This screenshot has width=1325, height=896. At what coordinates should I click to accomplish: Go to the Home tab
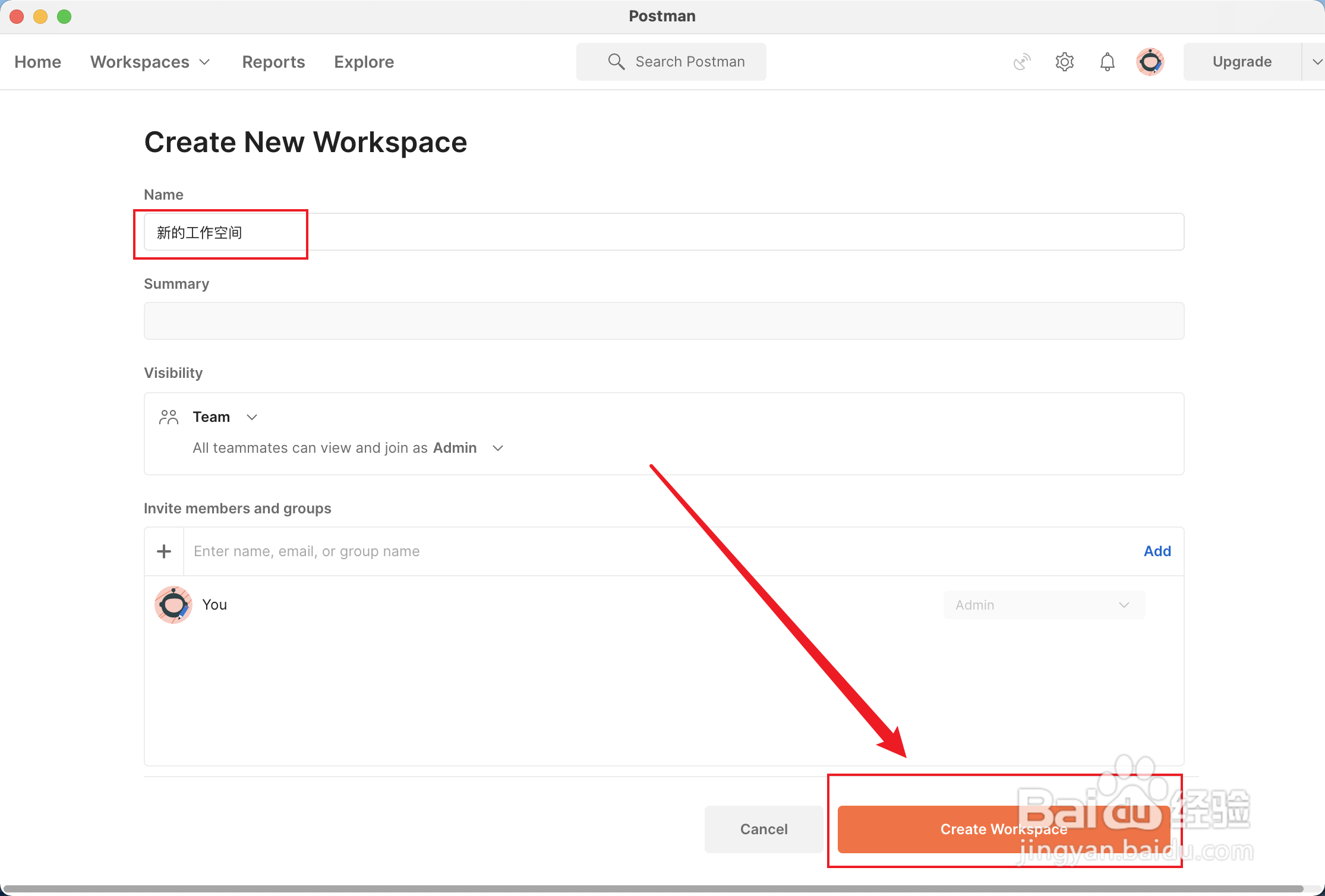[38, 62]
